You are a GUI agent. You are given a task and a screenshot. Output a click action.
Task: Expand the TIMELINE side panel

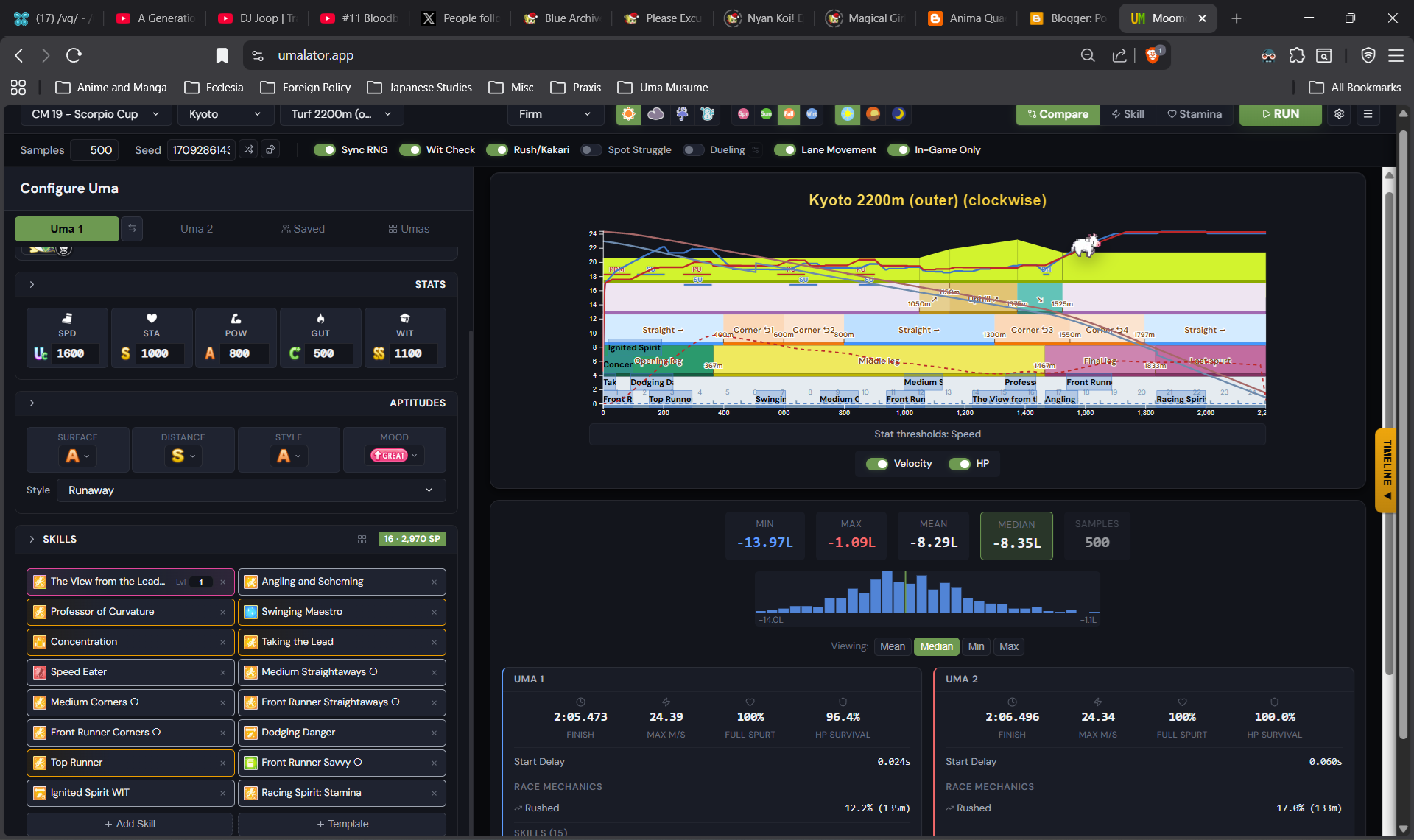1387,470
